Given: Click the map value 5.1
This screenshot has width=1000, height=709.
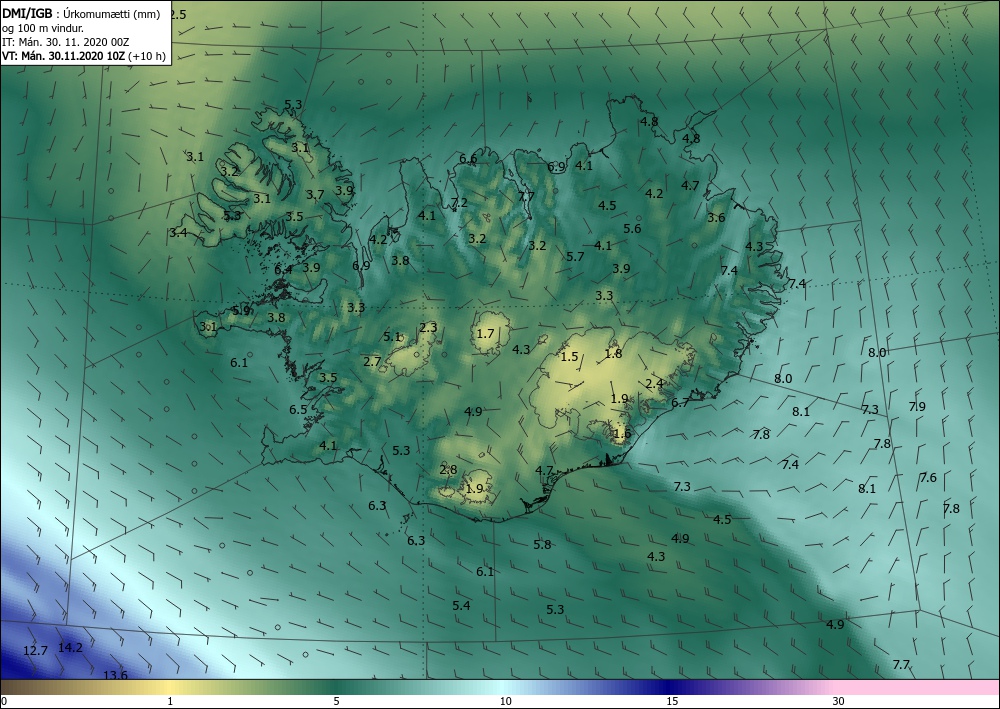Looking at the screenshot, I should (x=392, y=337).
